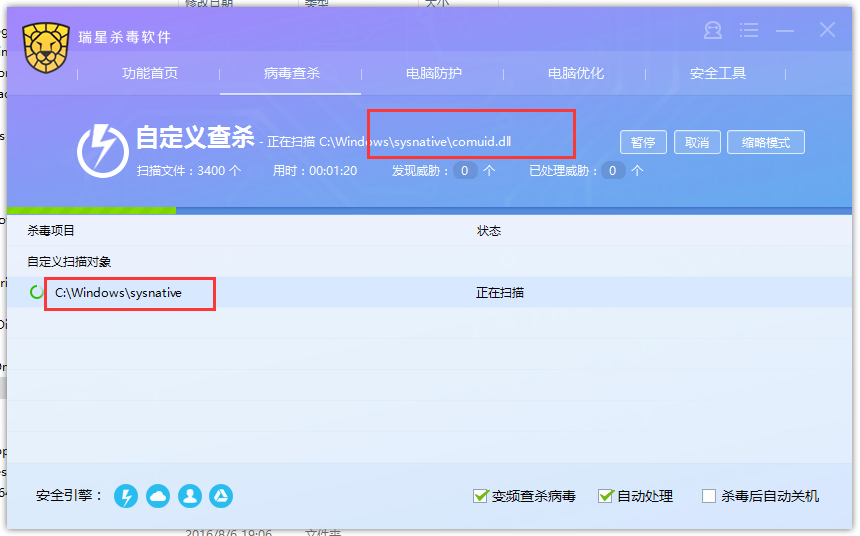Click the scan progress bar
This screenshot has height=536, width=860.
click(429, 211)
